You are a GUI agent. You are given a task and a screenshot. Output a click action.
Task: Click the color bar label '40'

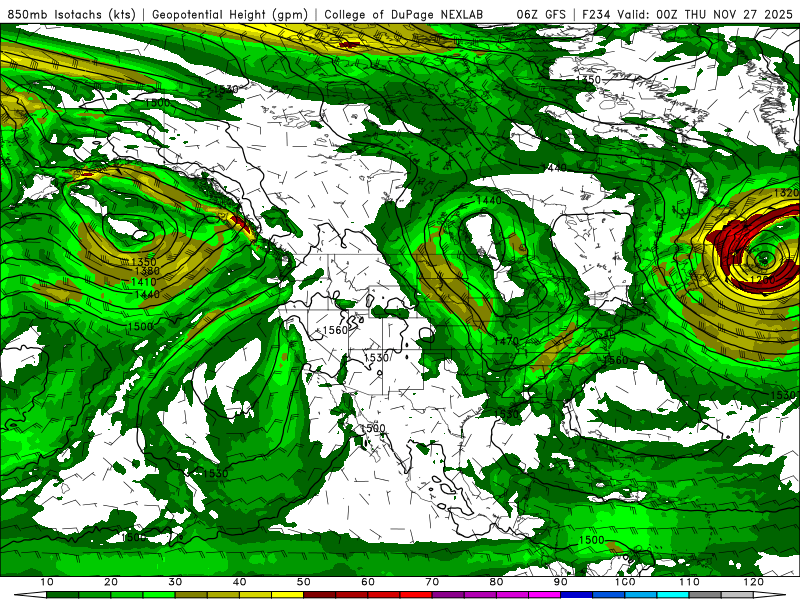coord(239,582)
